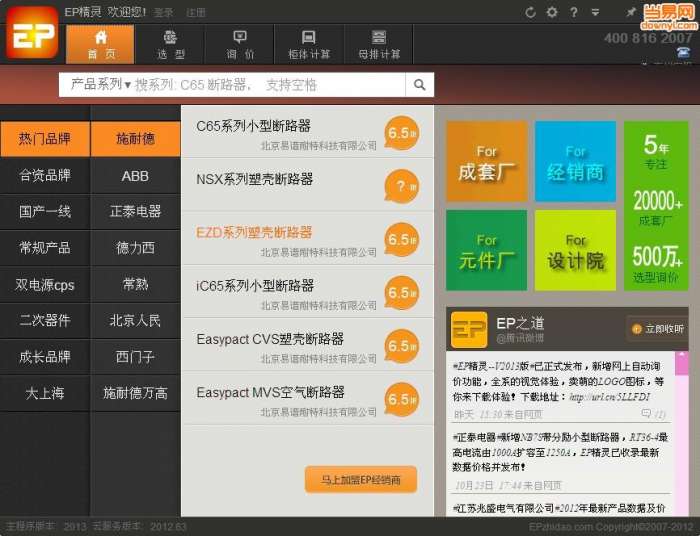
Task: Click the 注册 register link
Action: (196, 12)
